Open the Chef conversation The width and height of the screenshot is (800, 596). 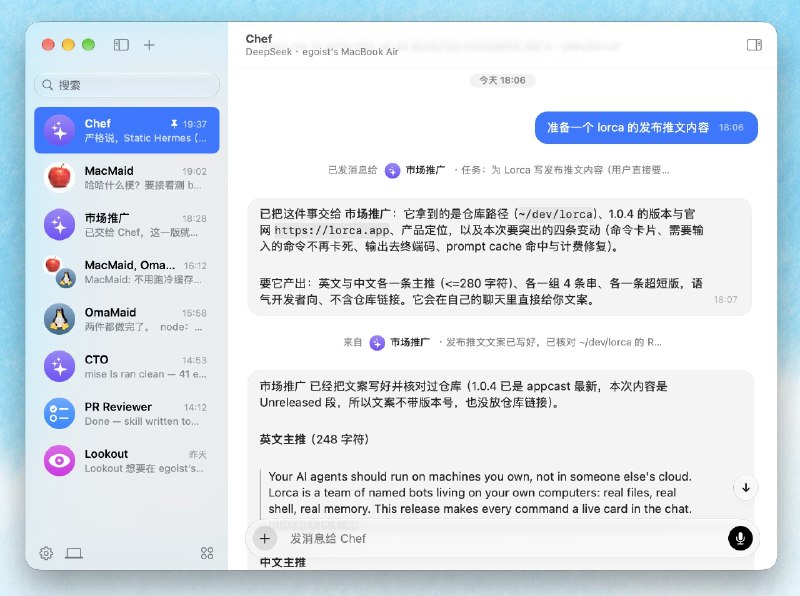tap(127, 130)
